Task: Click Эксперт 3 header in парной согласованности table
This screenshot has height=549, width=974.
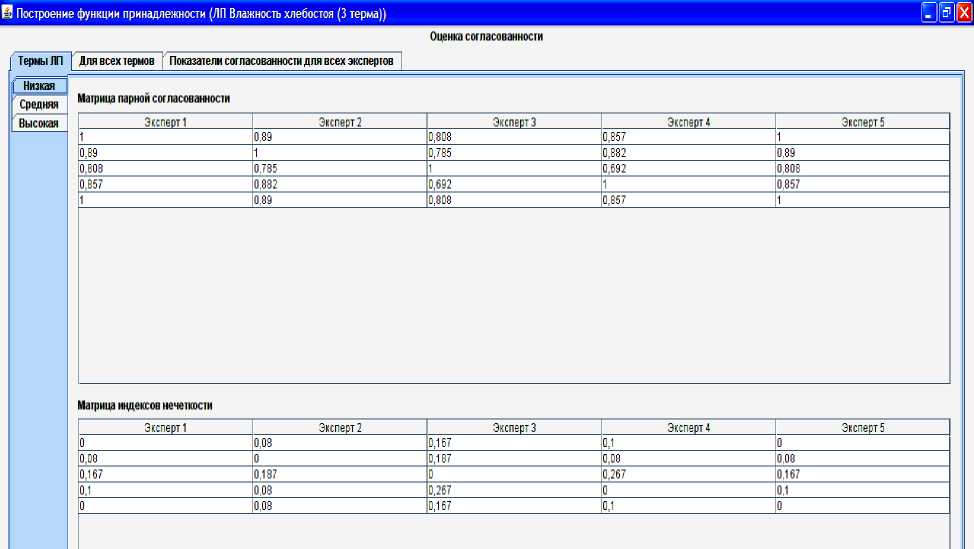Action: [x=514, y=122]
